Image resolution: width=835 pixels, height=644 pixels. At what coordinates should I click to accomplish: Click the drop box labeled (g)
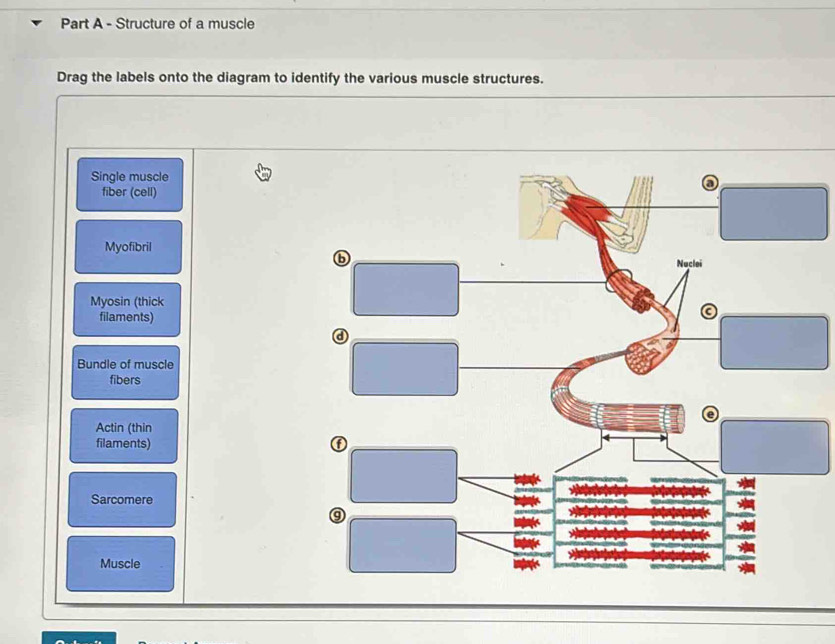point(405,543)
